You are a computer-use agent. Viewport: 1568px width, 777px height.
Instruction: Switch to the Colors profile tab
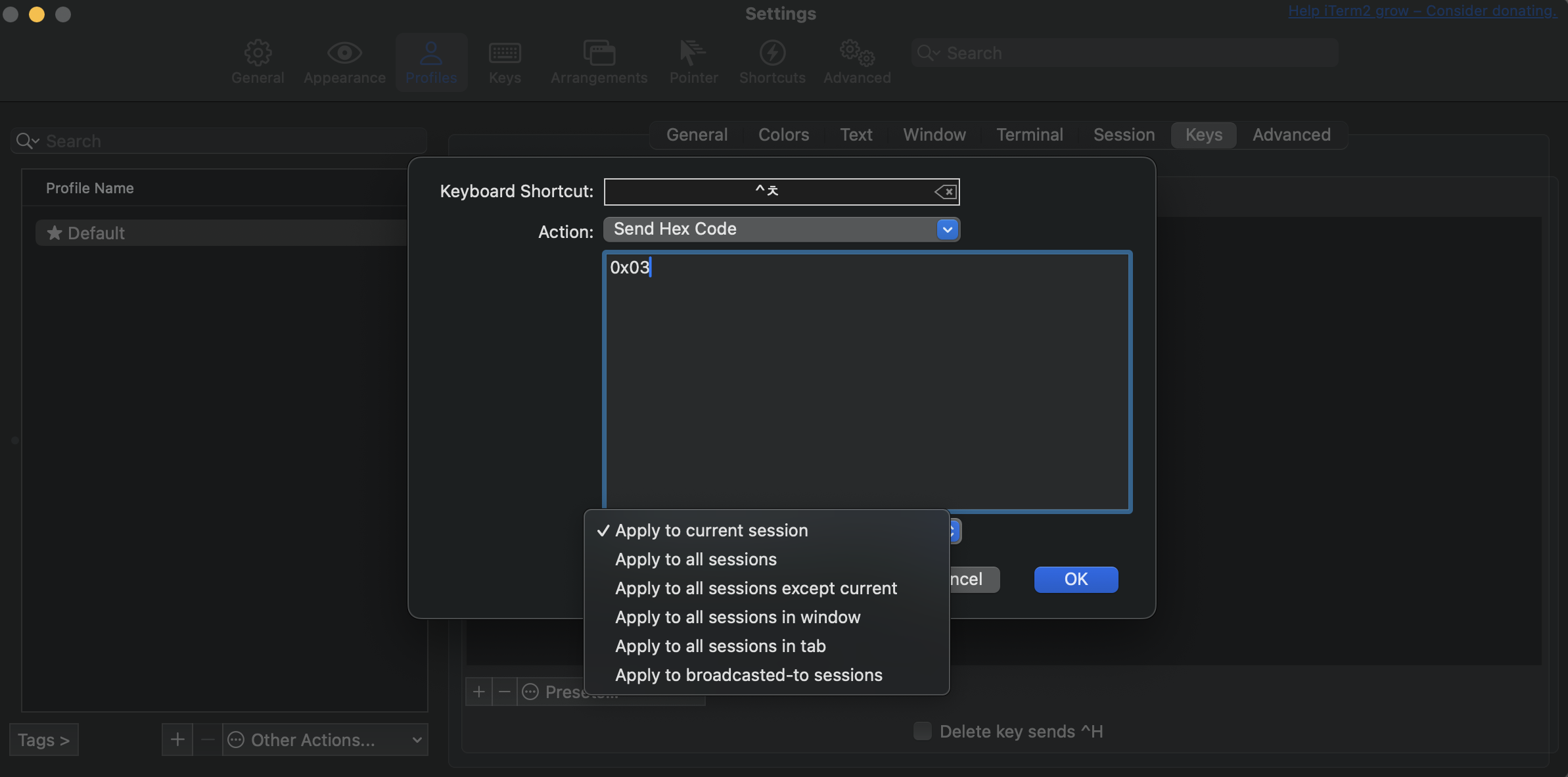(783, 135)
